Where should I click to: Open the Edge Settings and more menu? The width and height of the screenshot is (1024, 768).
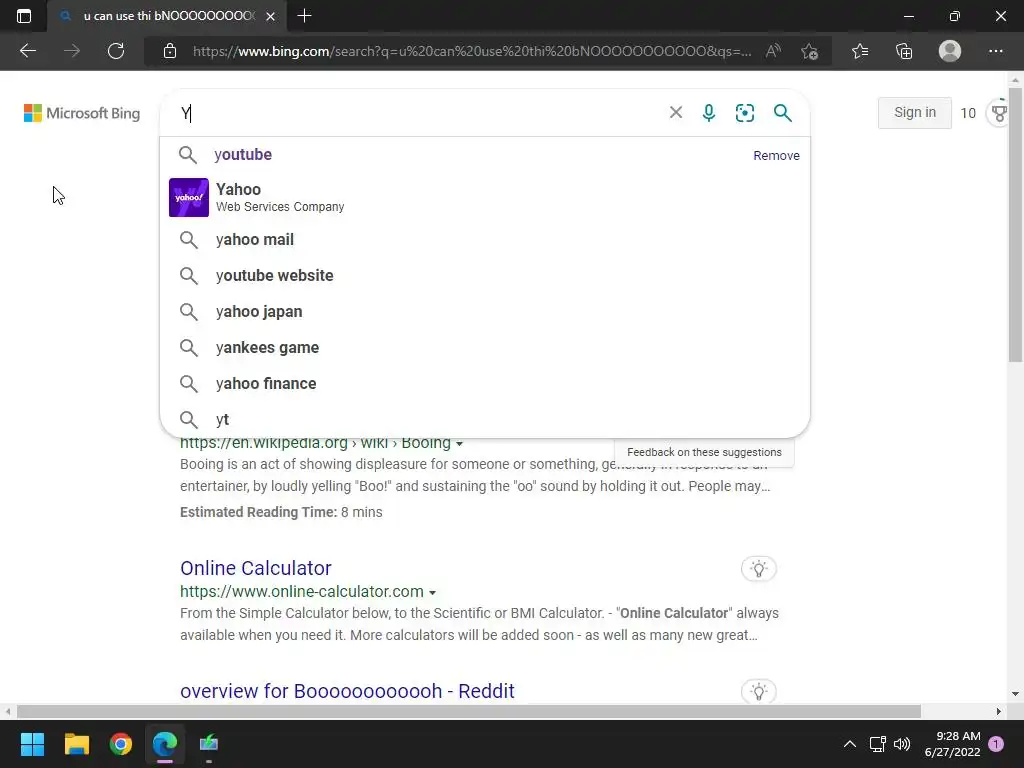point(995,51)
